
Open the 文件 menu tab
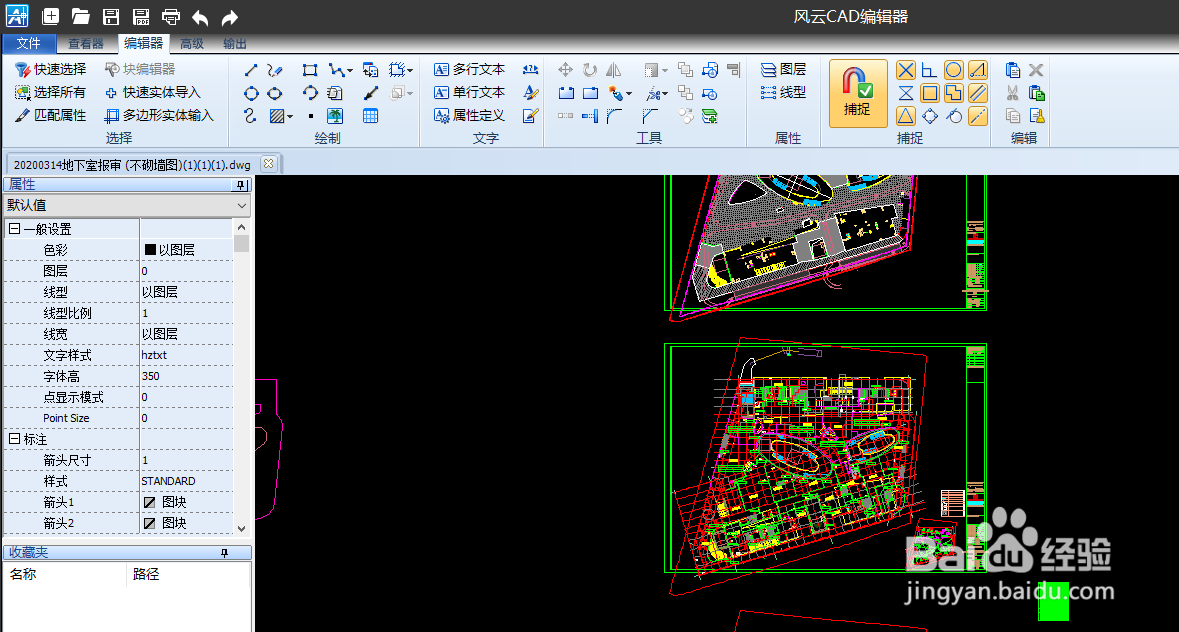coord(29,44)
